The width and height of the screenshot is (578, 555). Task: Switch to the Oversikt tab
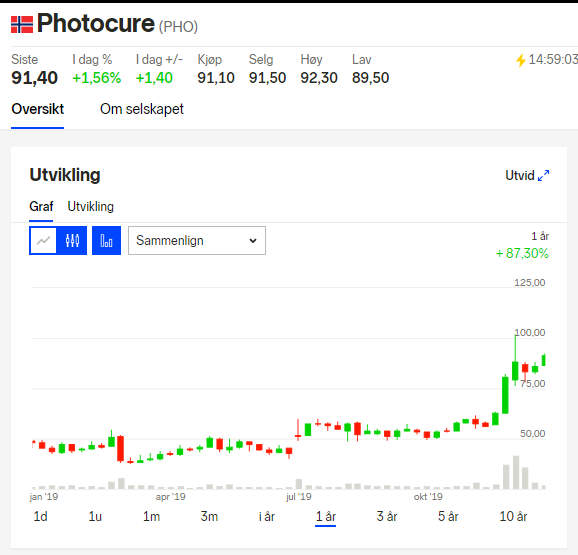[x=38, y=109]
